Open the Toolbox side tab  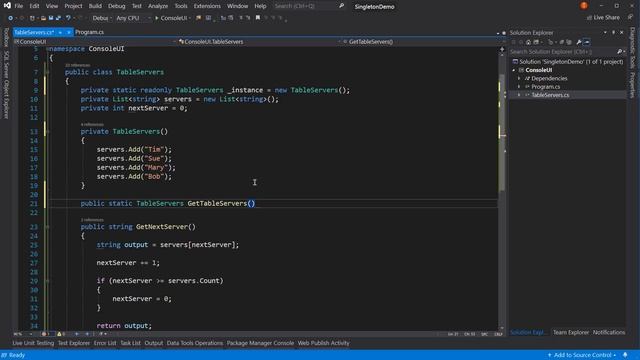click(x=6, y=37)
